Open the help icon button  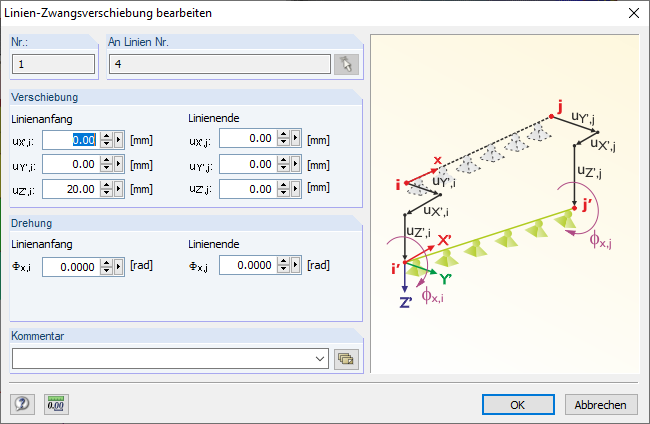click(x=22, y=404)
